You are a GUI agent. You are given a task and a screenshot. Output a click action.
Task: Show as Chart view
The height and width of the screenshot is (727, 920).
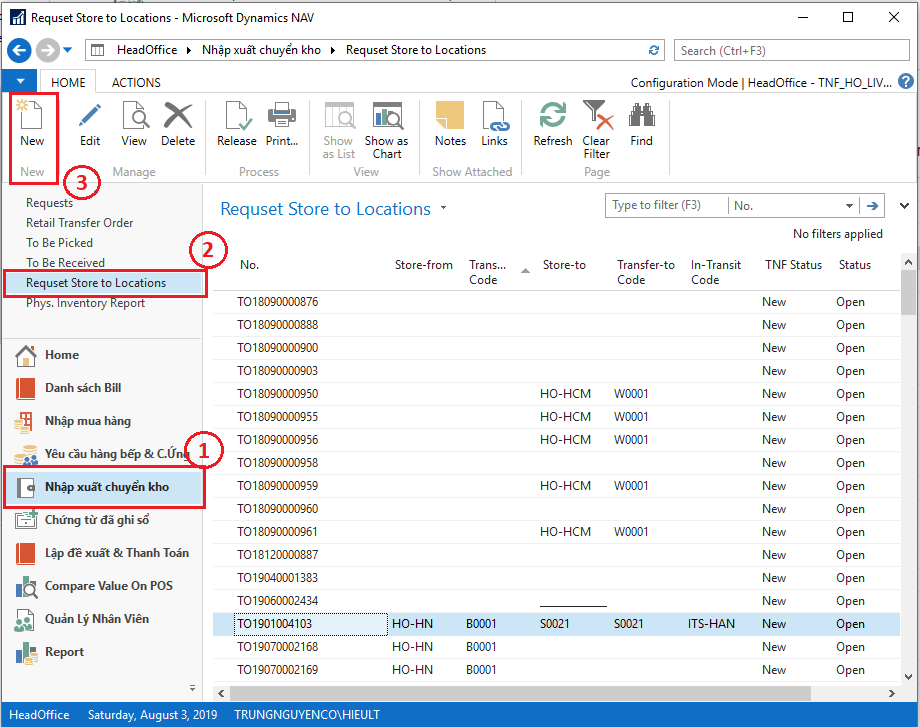coord(387,130)
